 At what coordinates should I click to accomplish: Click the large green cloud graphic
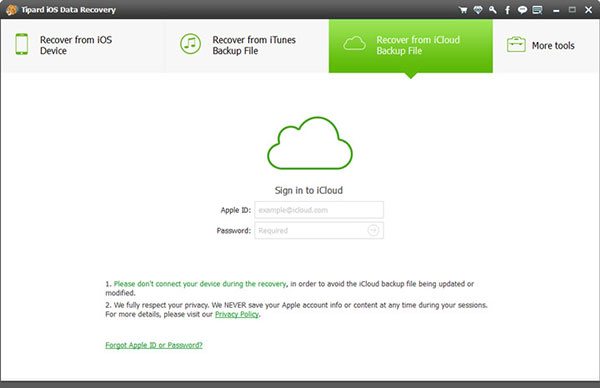pos(310,143)
